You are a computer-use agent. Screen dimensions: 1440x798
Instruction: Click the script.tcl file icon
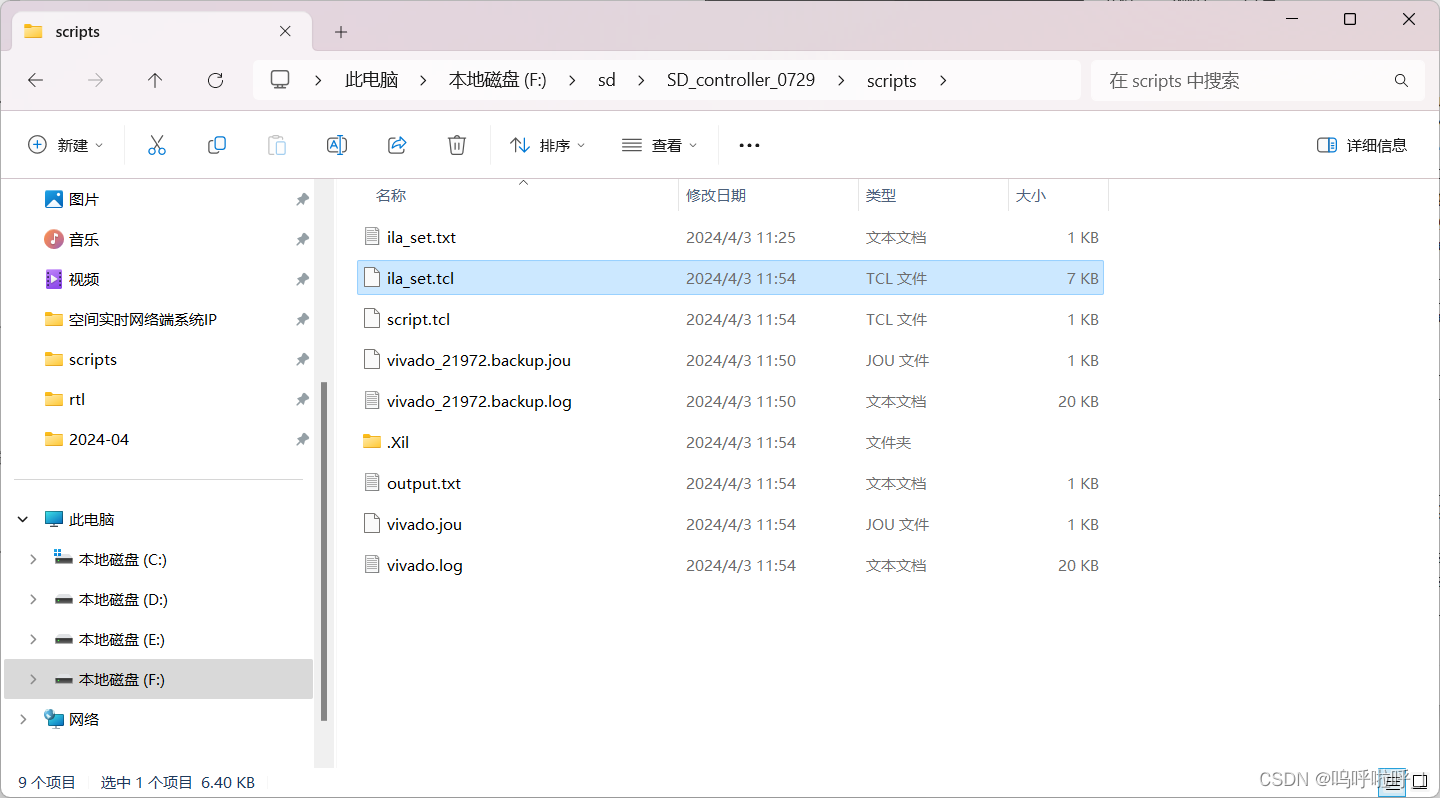point(372,319)
